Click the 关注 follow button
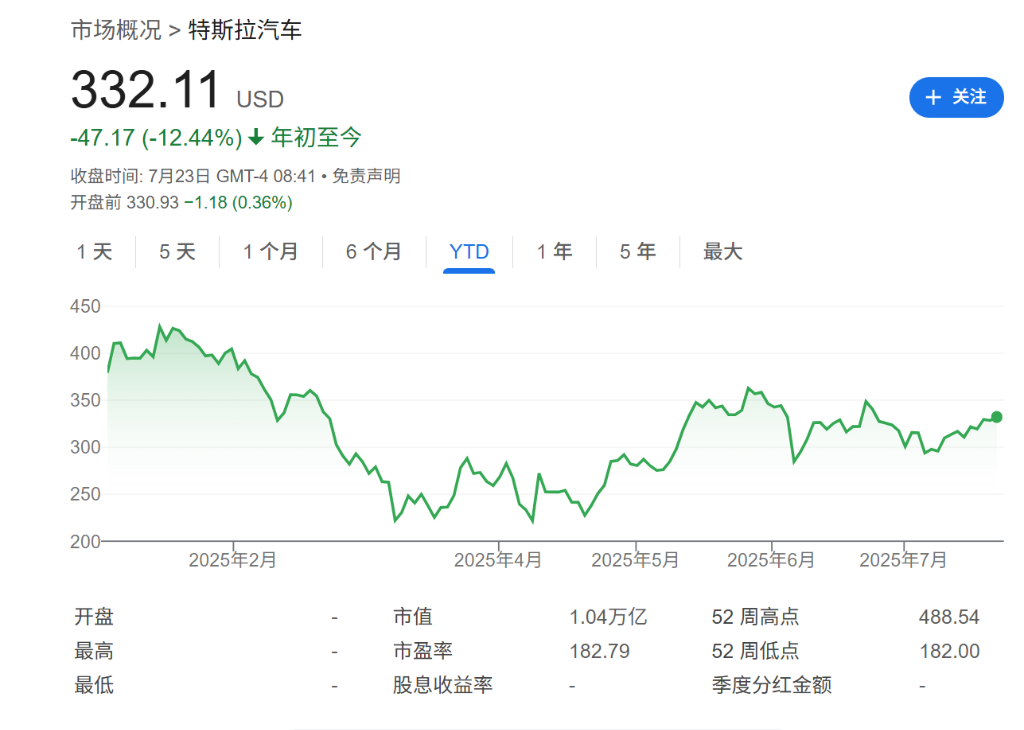The width and height of the screenshot is (1024, 730). pyautogui.click(x=956, y=97)
